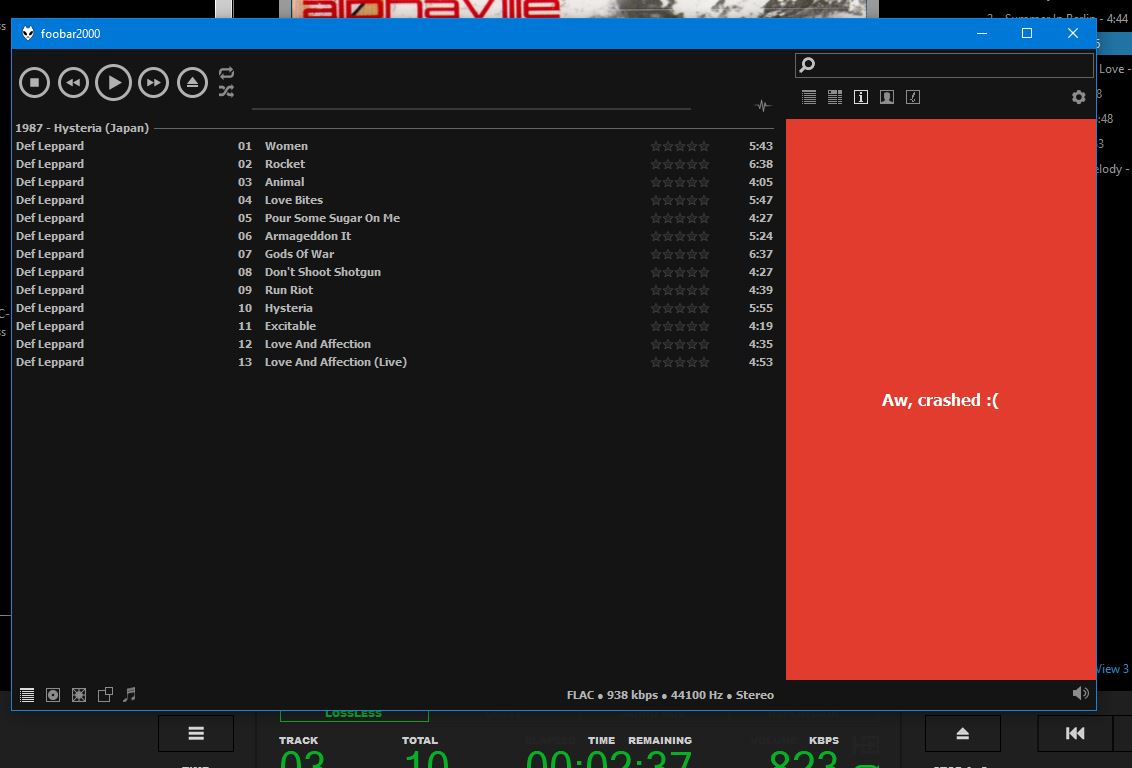Screen dimensions: 1132x768
Task: Toggle the repeat mode icon
Action: pos(226,73)
